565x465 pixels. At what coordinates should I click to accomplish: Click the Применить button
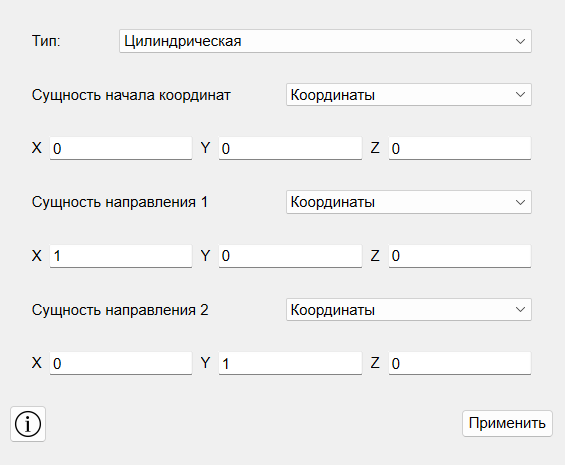click(x=507, y=423)
